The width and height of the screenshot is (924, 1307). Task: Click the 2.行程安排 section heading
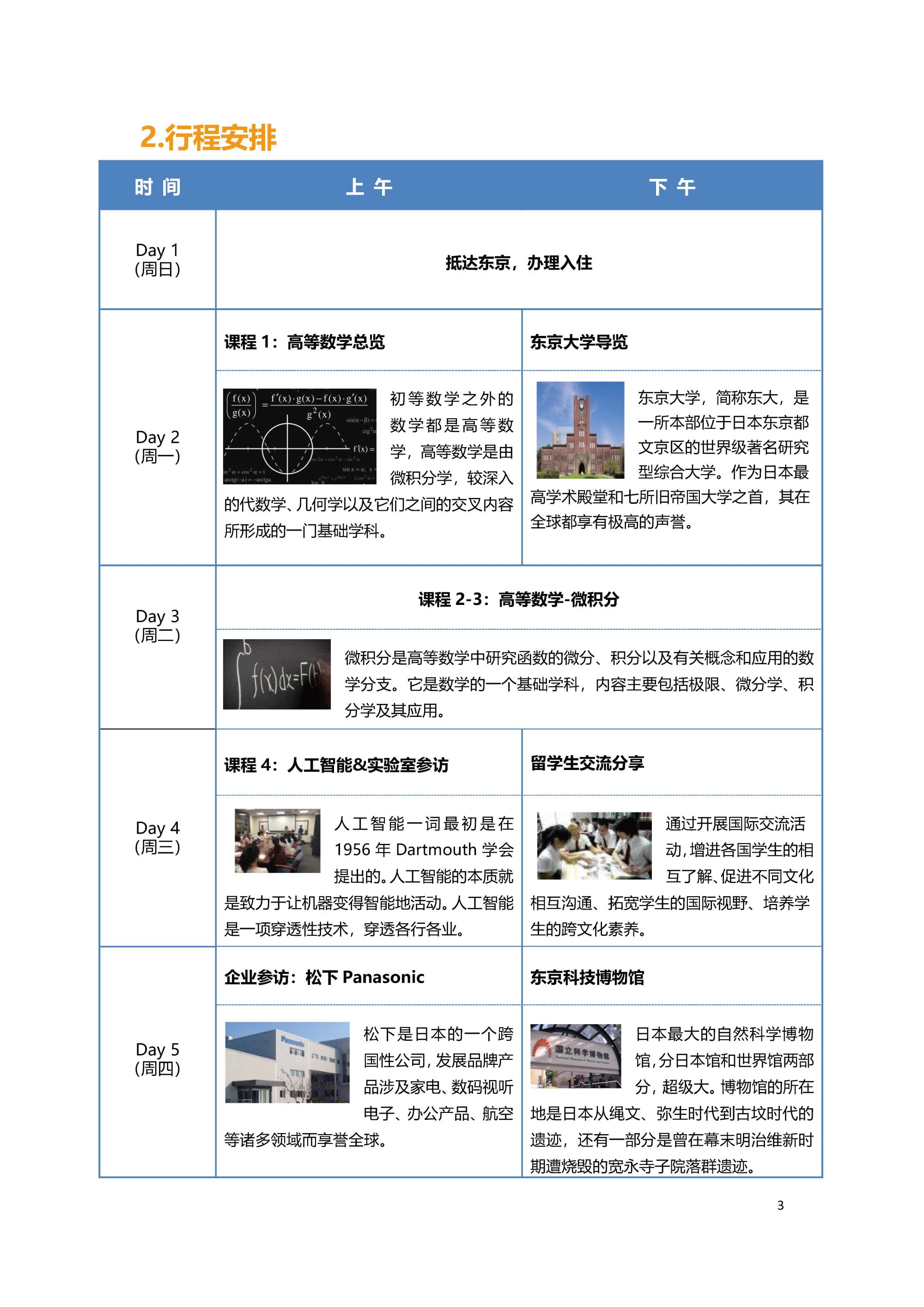point(208,137)
